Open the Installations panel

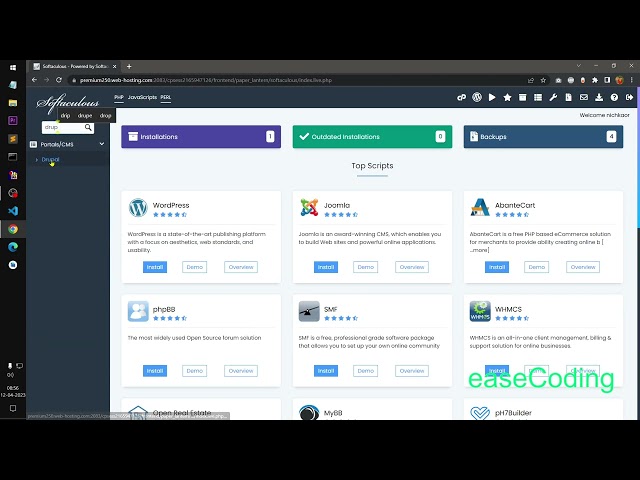pyautogui.click(x=201, y=137)
